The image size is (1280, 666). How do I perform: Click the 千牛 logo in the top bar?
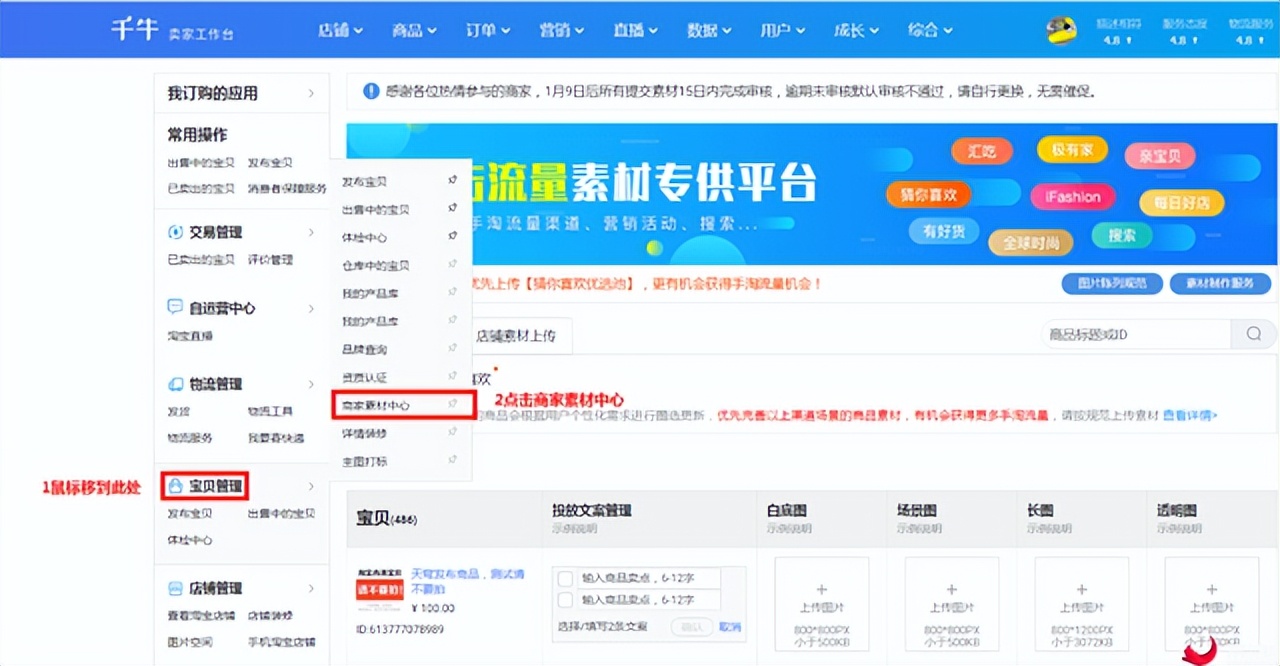135,29
